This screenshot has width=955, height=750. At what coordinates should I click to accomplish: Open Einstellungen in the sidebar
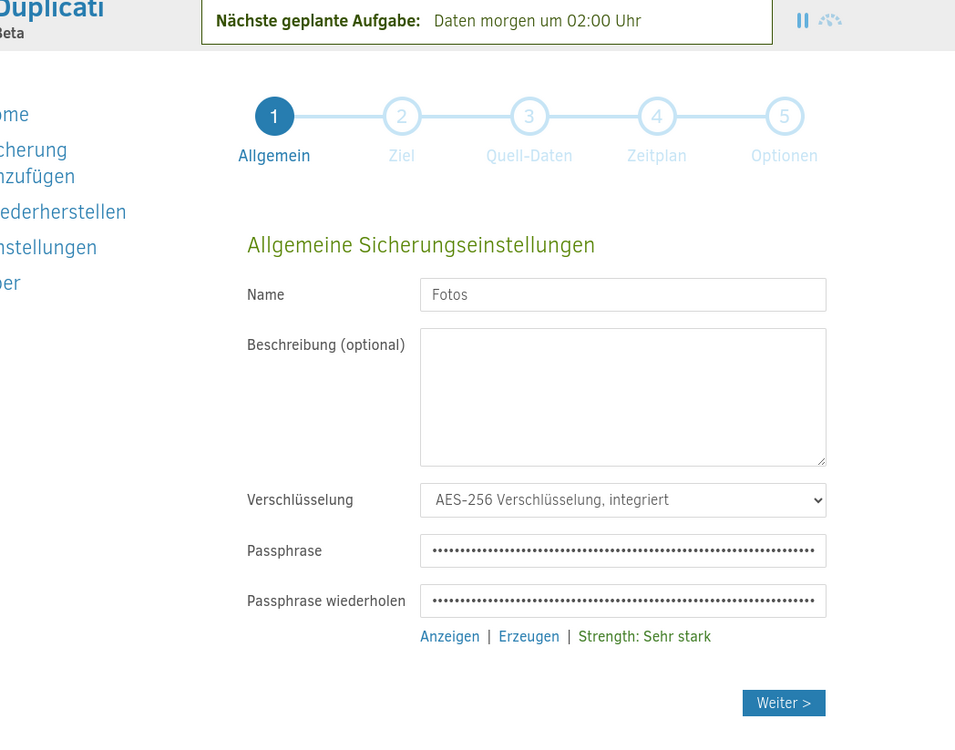point(48,247)
